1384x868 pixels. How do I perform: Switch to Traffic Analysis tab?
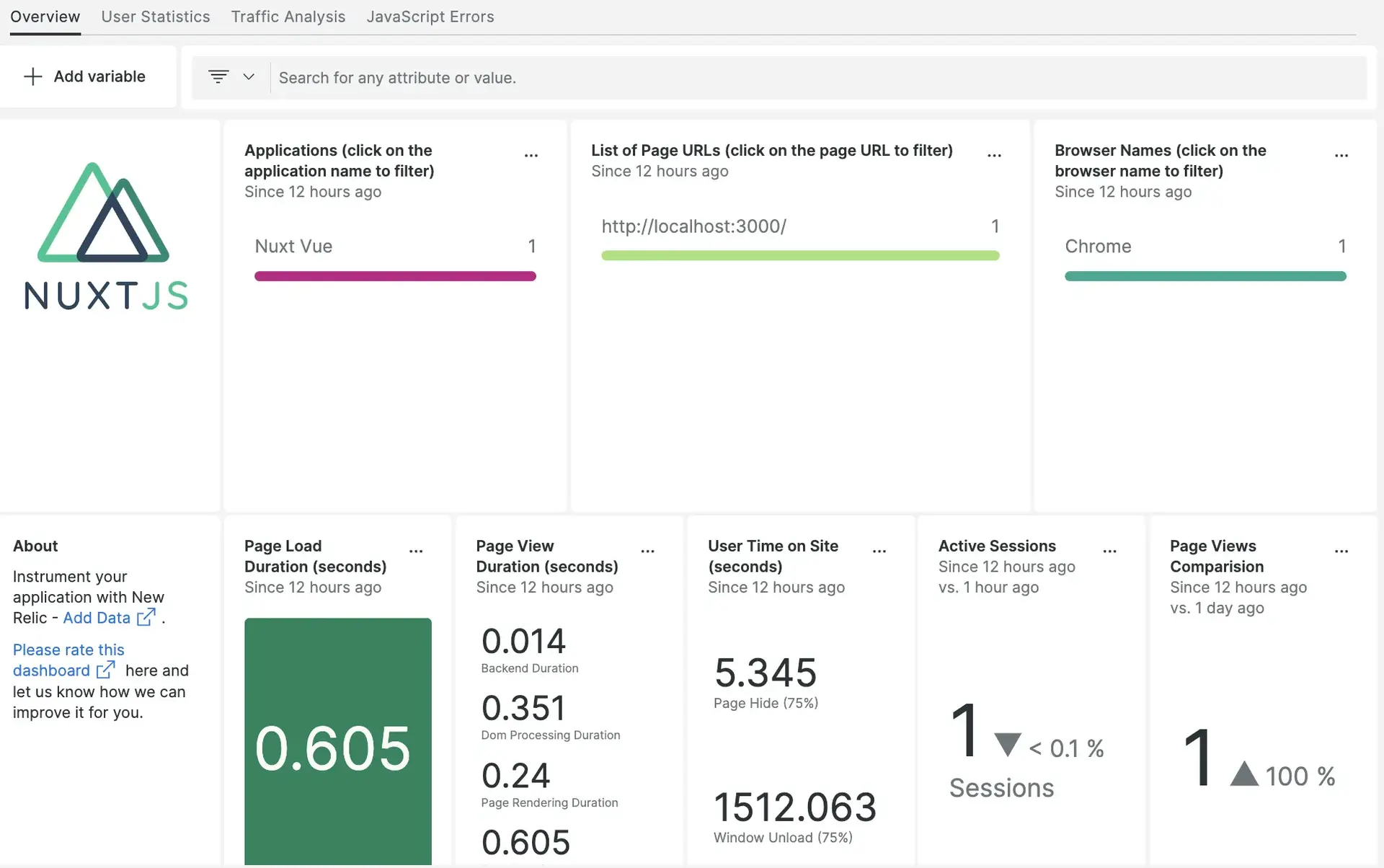(x=288, y=17)
